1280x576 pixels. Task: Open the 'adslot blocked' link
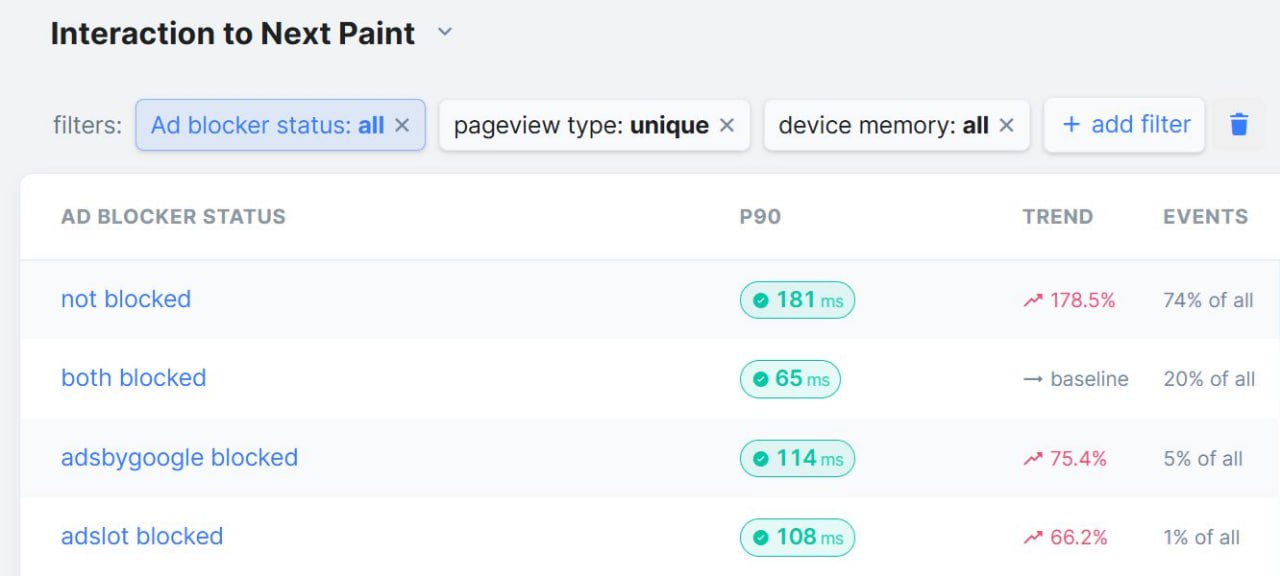pyautogui.click(x=142, y=537)
